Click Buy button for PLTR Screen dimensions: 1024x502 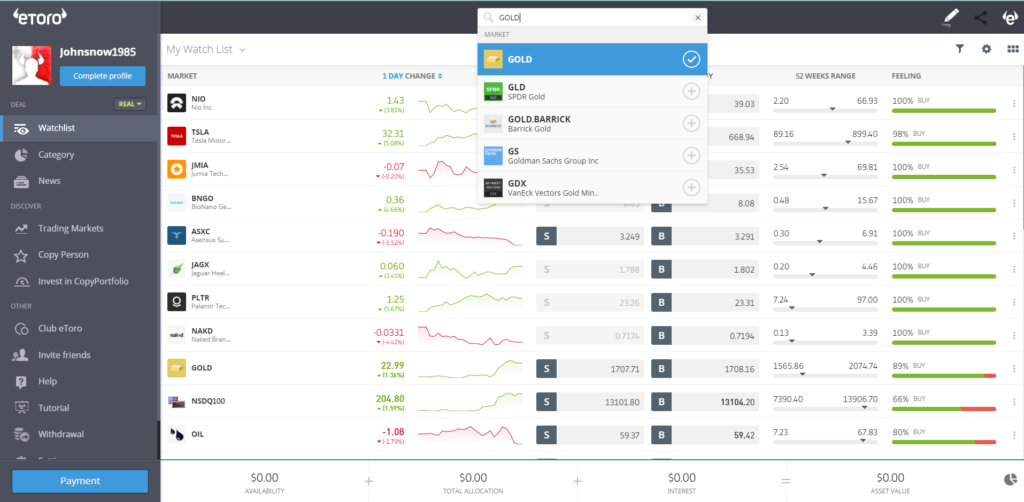coord(662,302)
